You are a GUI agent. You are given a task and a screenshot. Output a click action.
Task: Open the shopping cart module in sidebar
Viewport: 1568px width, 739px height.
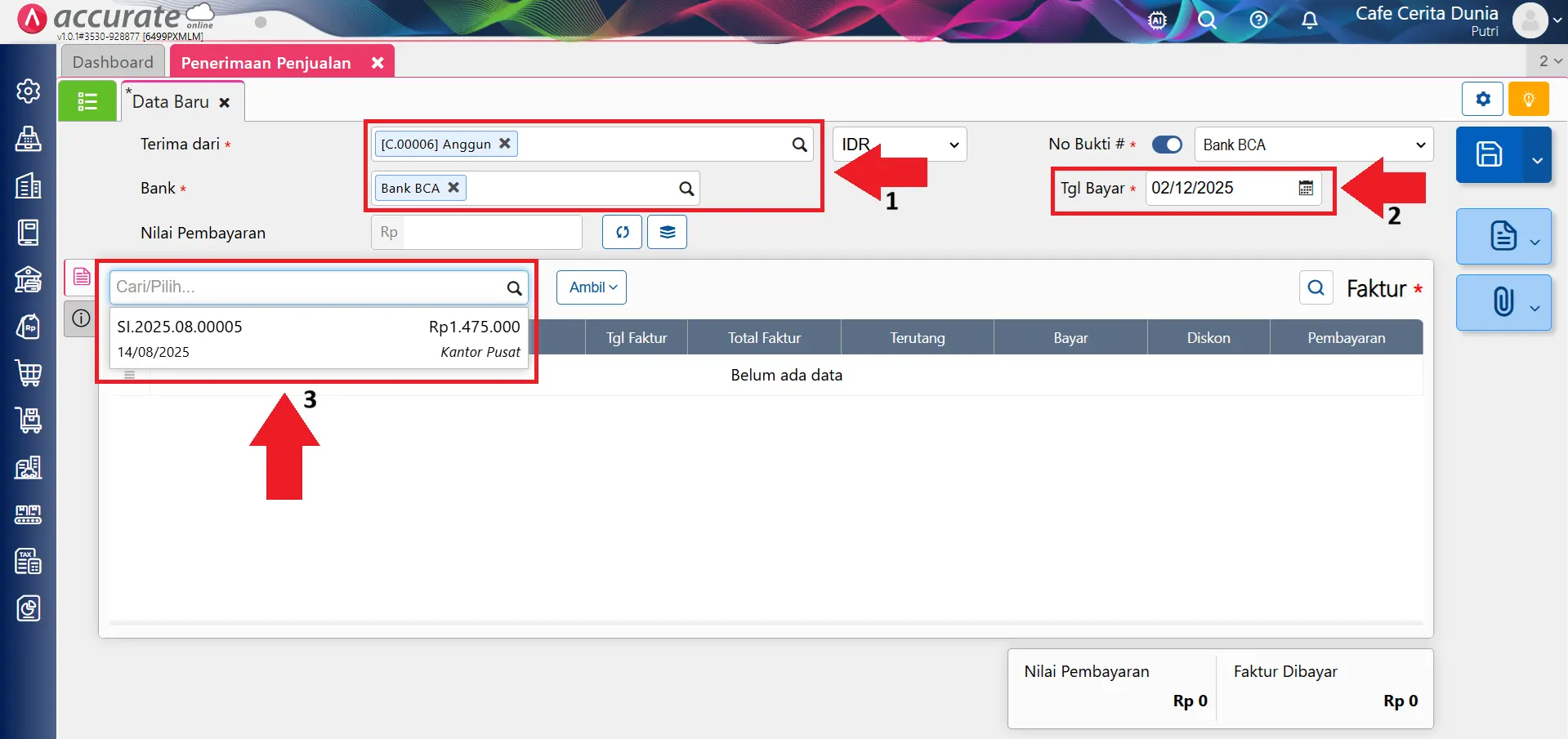tap(29, 373)
